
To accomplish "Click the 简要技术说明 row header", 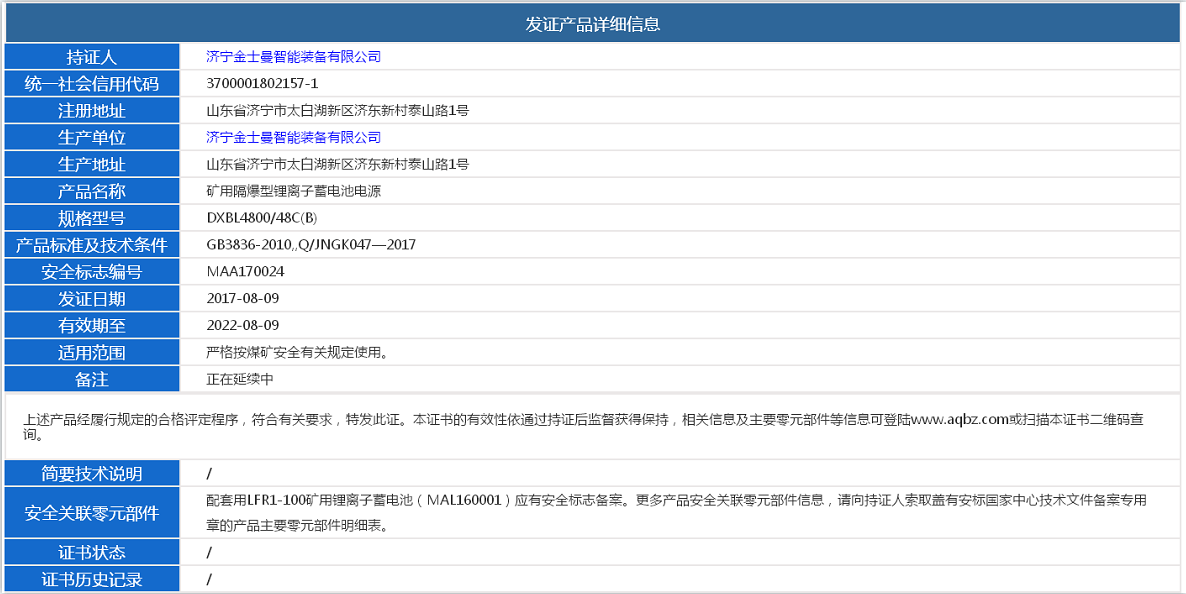I will 91,473.
